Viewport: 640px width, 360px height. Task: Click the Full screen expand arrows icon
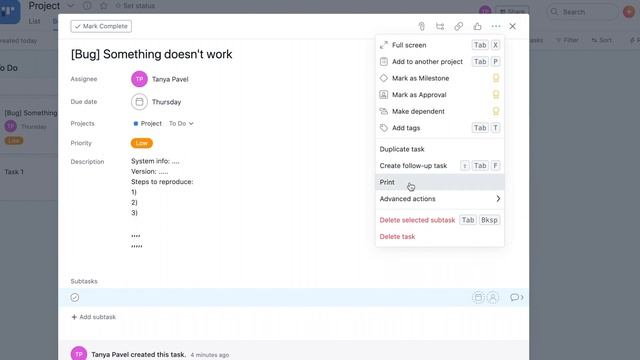click(x=384, y=45)
